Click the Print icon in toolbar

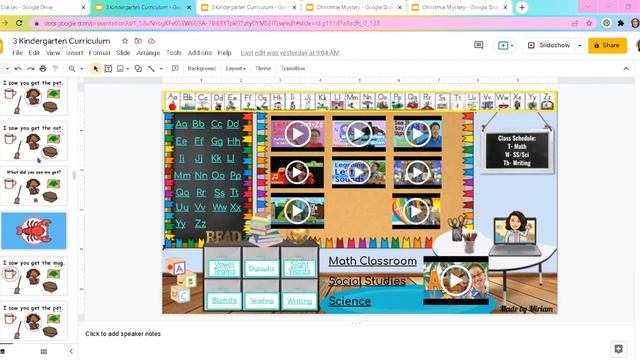(43, 69)
